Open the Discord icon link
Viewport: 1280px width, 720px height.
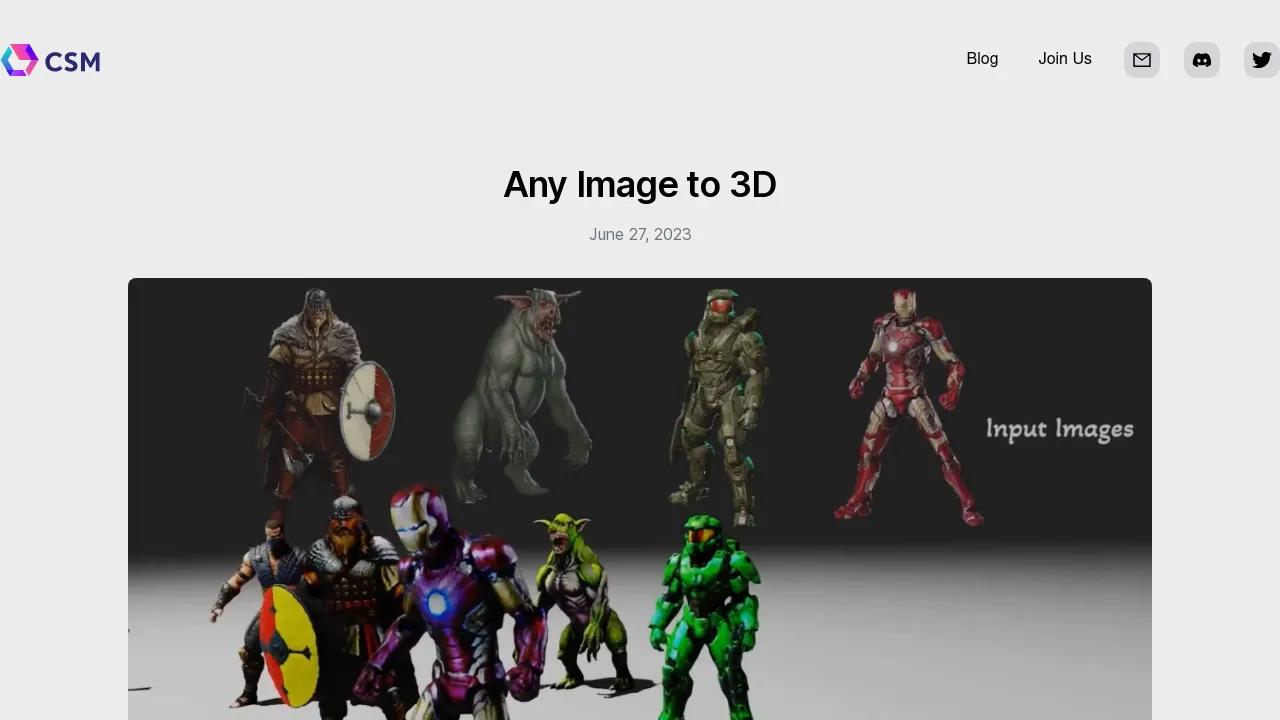1202,60
